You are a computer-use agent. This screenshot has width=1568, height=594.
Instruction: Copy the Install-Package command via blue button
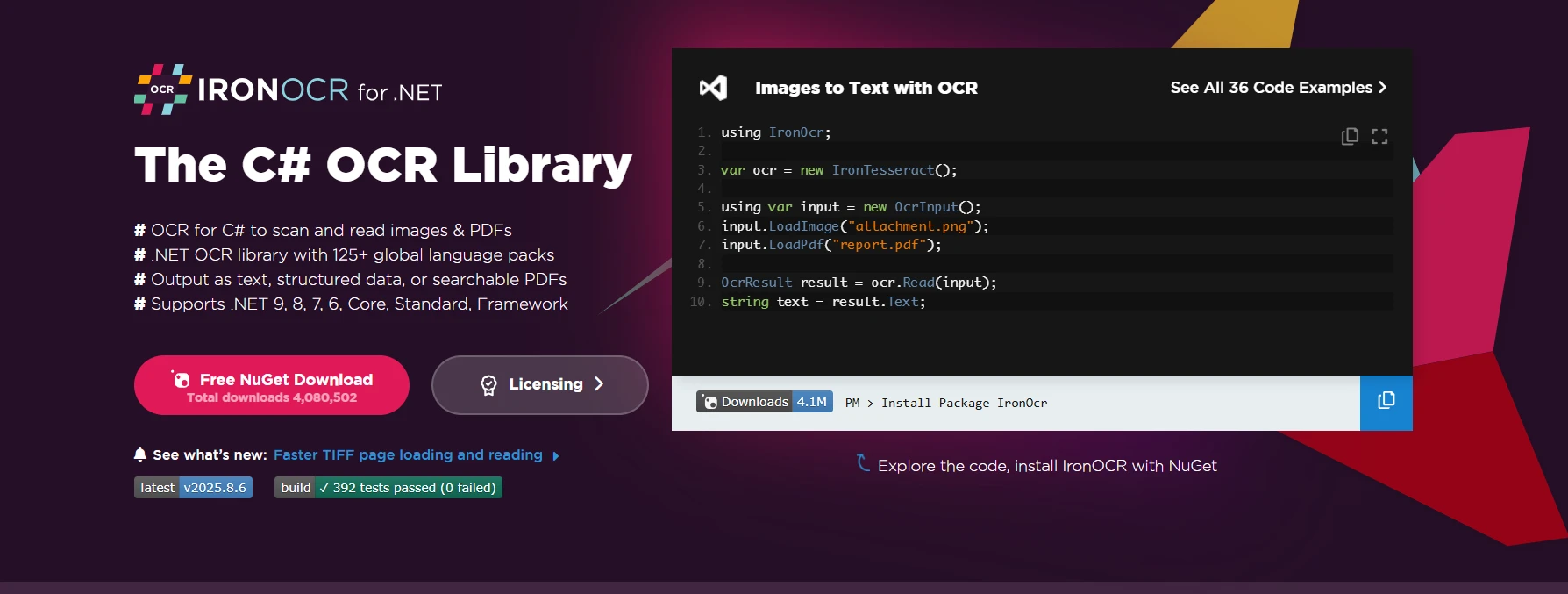(x=1386, y=403)
